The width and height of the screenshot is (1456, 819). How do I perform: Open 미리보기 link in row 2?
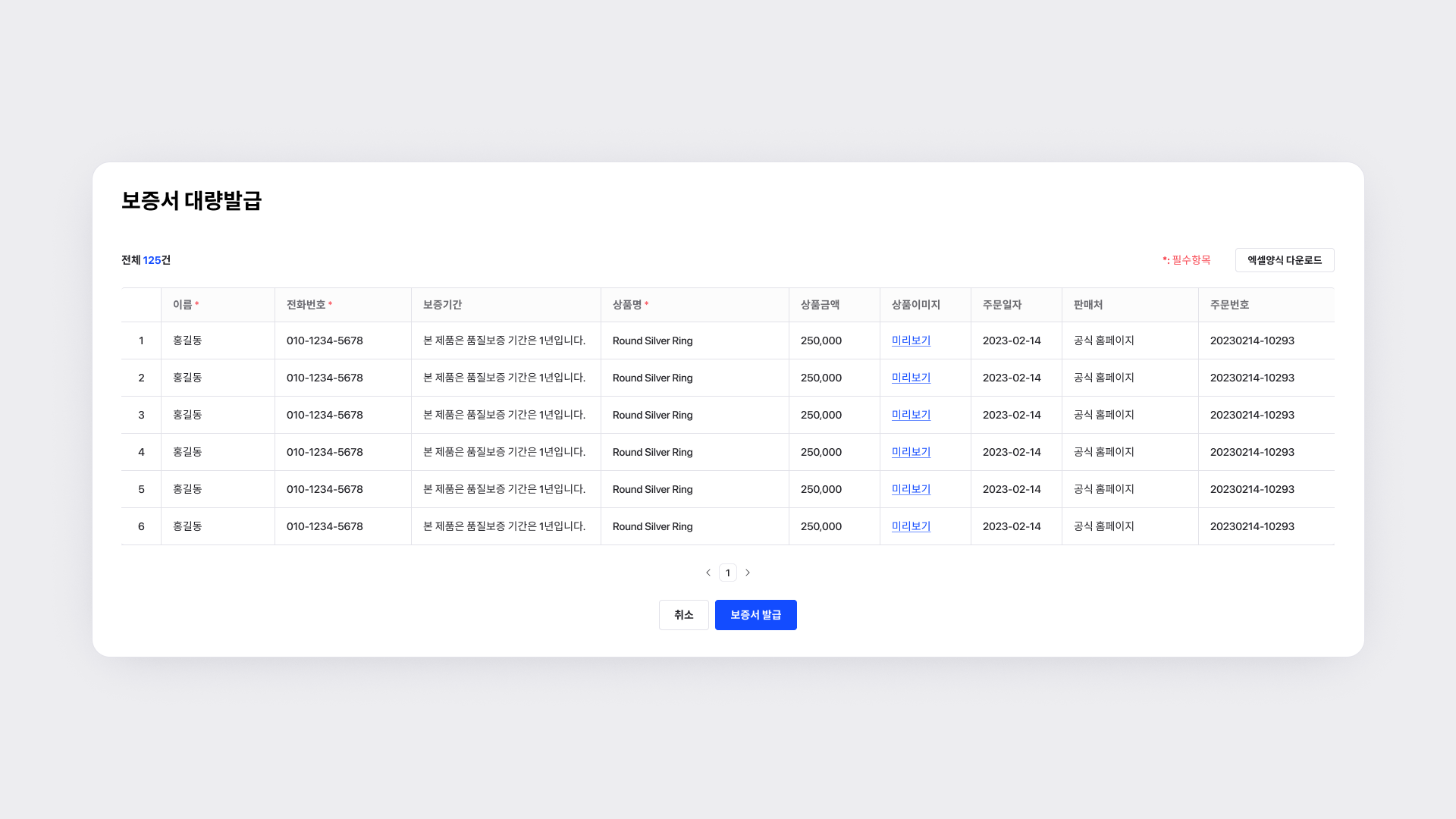[911, 378]
